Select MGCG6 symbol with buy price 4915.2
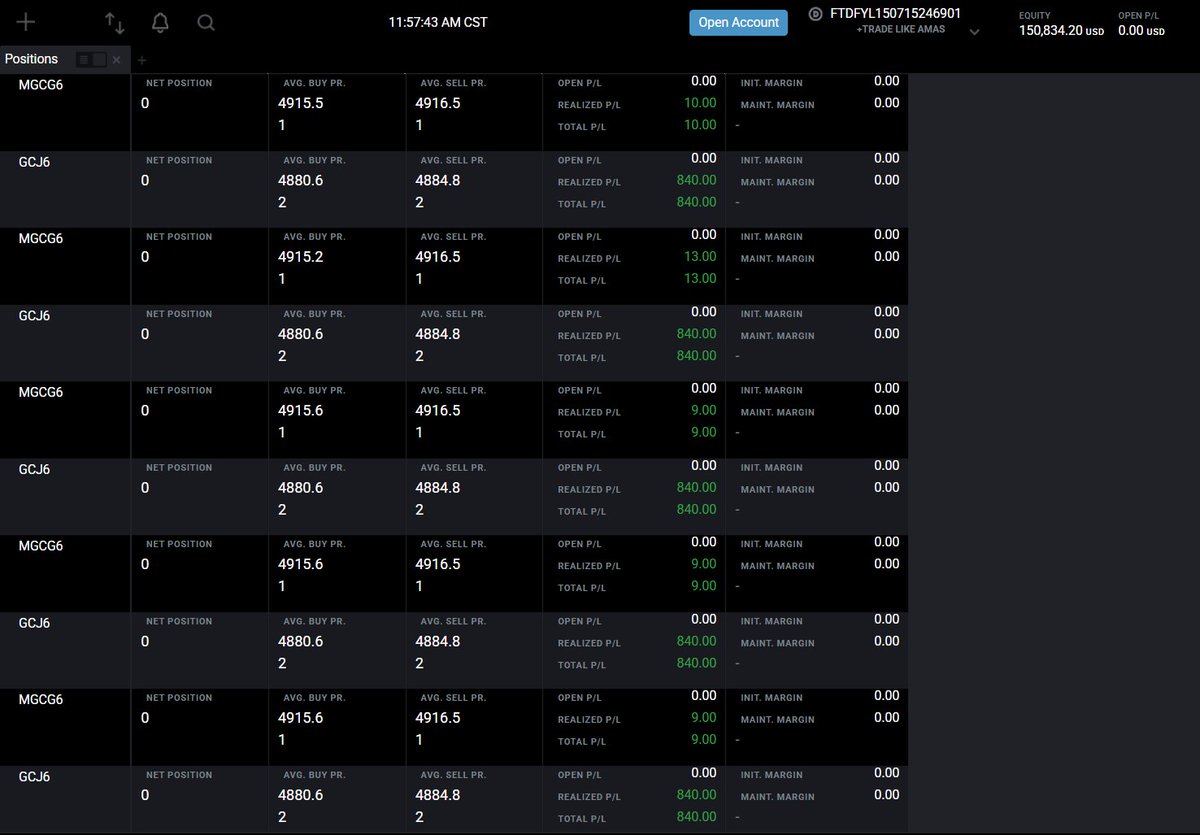Screen dimensions: 1200x835 tap(41, 238)
